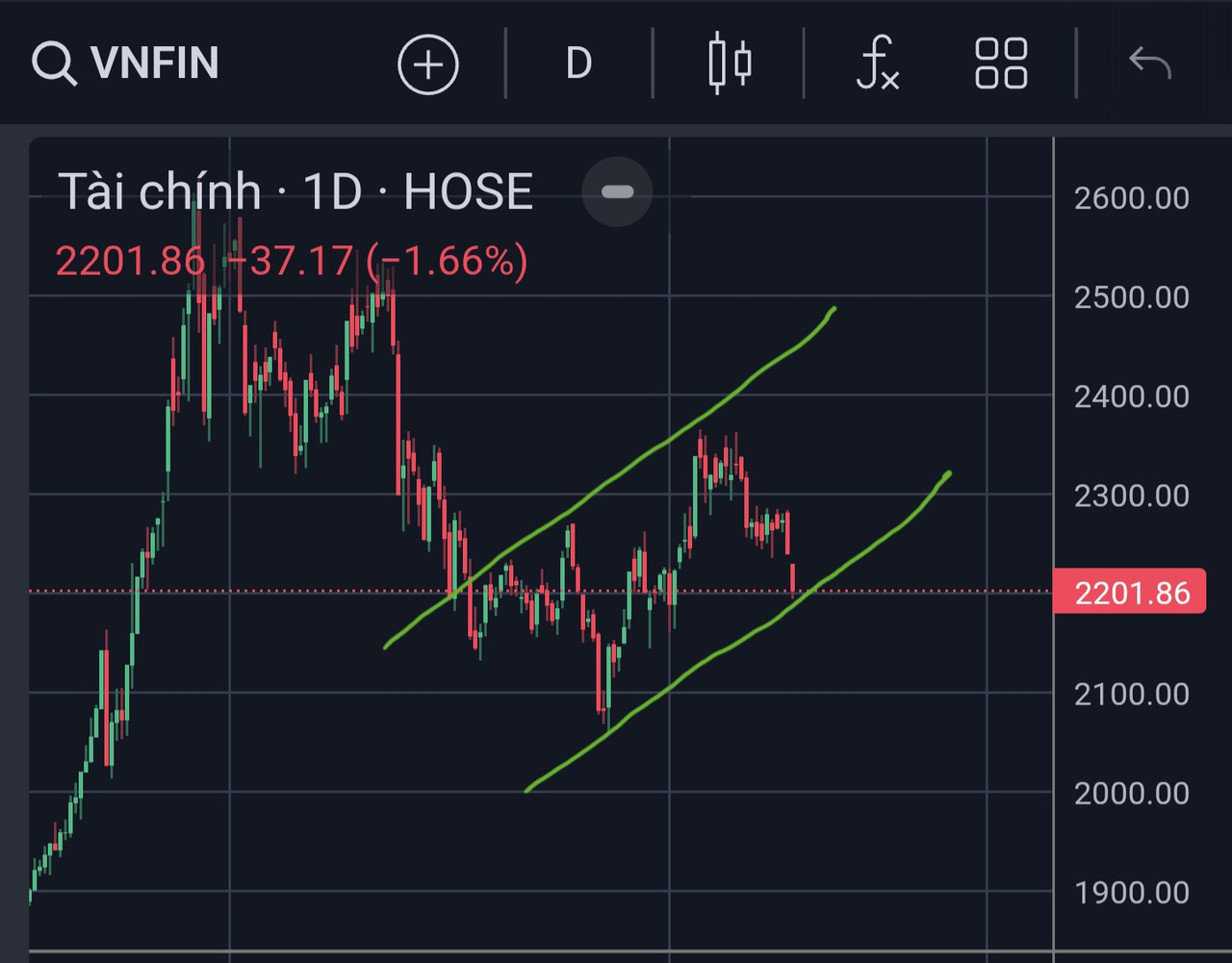Image resolution: width=1232 pixels, height=963 pixels.
Task: Open the D timeframe interval selector
Action: tap(578, 64)
